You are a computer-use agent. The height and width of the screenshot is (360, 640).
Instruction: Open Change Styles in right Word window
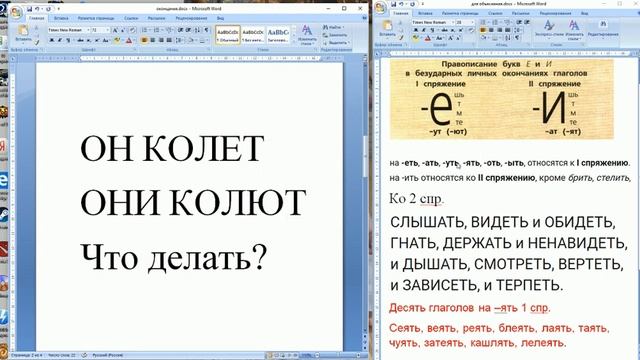pyautogui.click(x=574, y=29)
